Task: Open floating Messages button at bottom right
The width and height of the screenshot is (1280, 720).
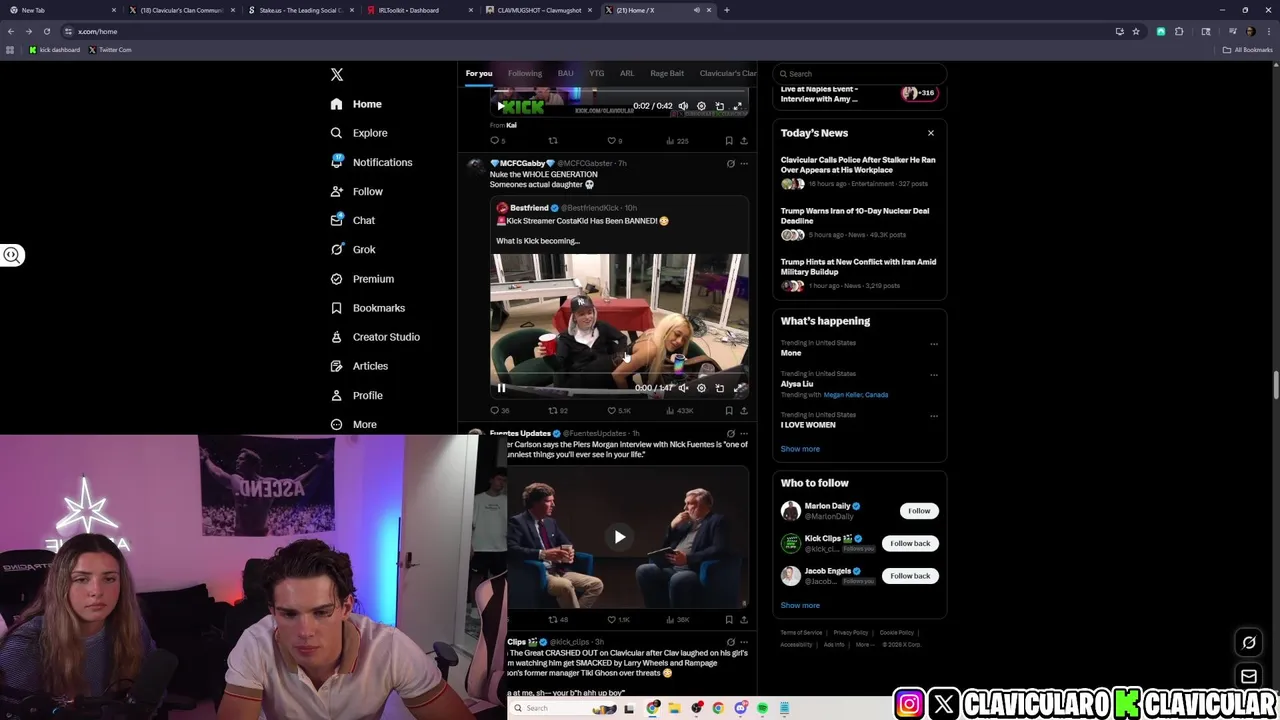Action: (1249, 676)
